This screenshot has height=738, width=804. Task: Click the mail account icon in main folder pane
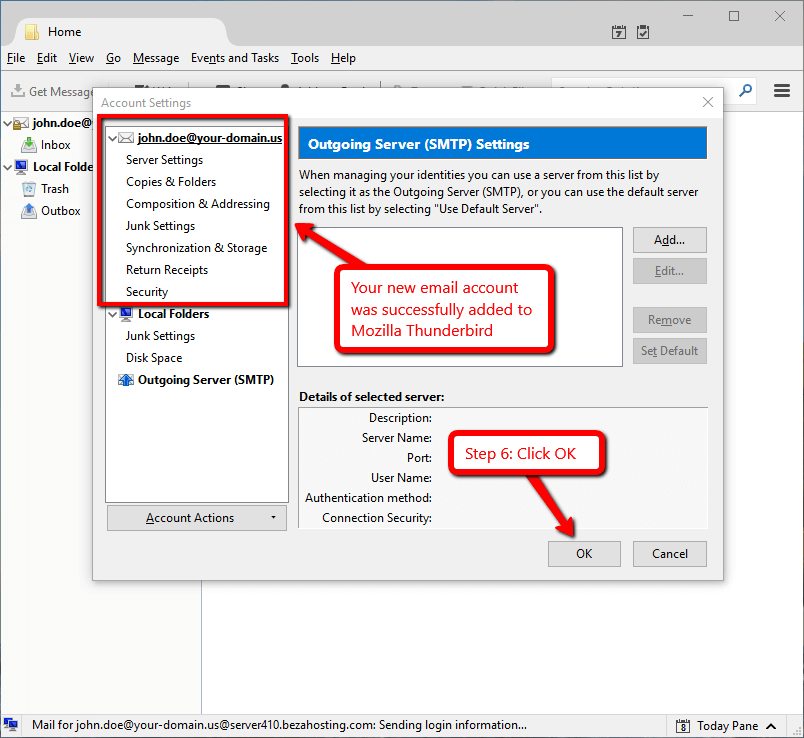pyautogui.click(x=21, y=124)
